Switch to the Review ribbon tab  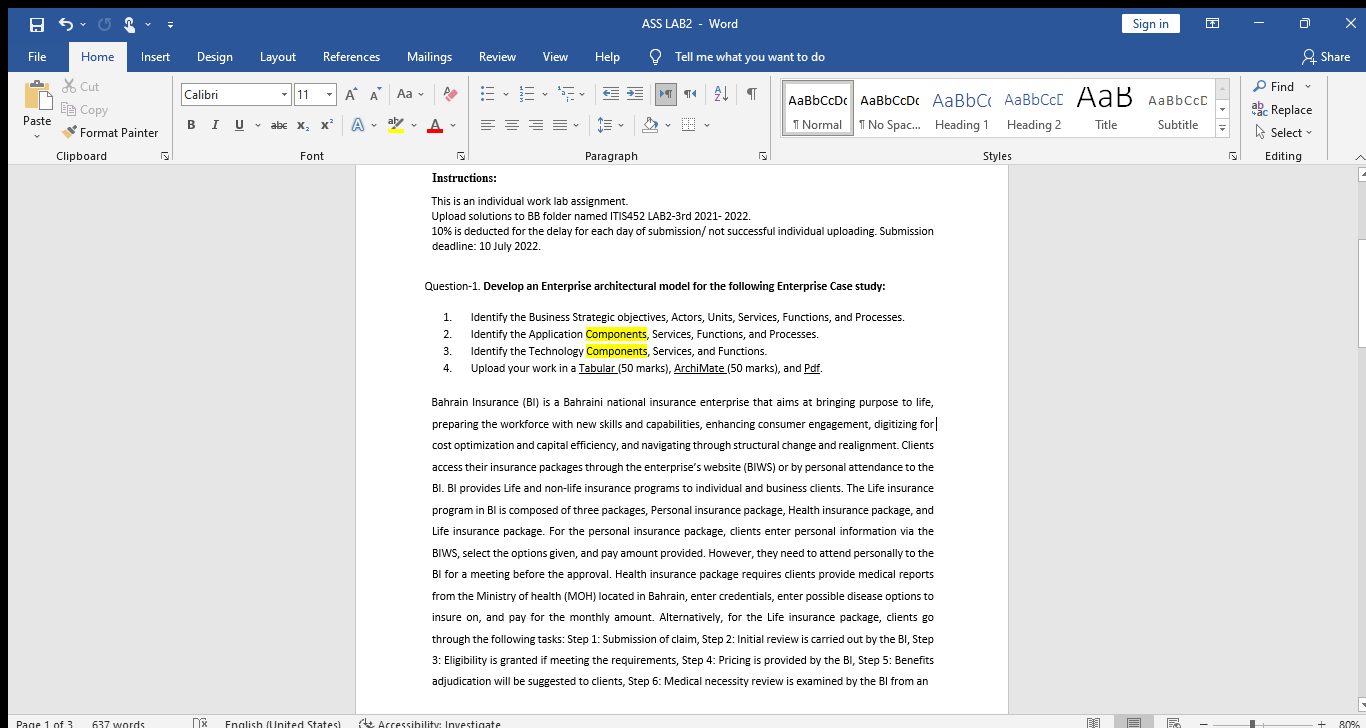[497, 56]
